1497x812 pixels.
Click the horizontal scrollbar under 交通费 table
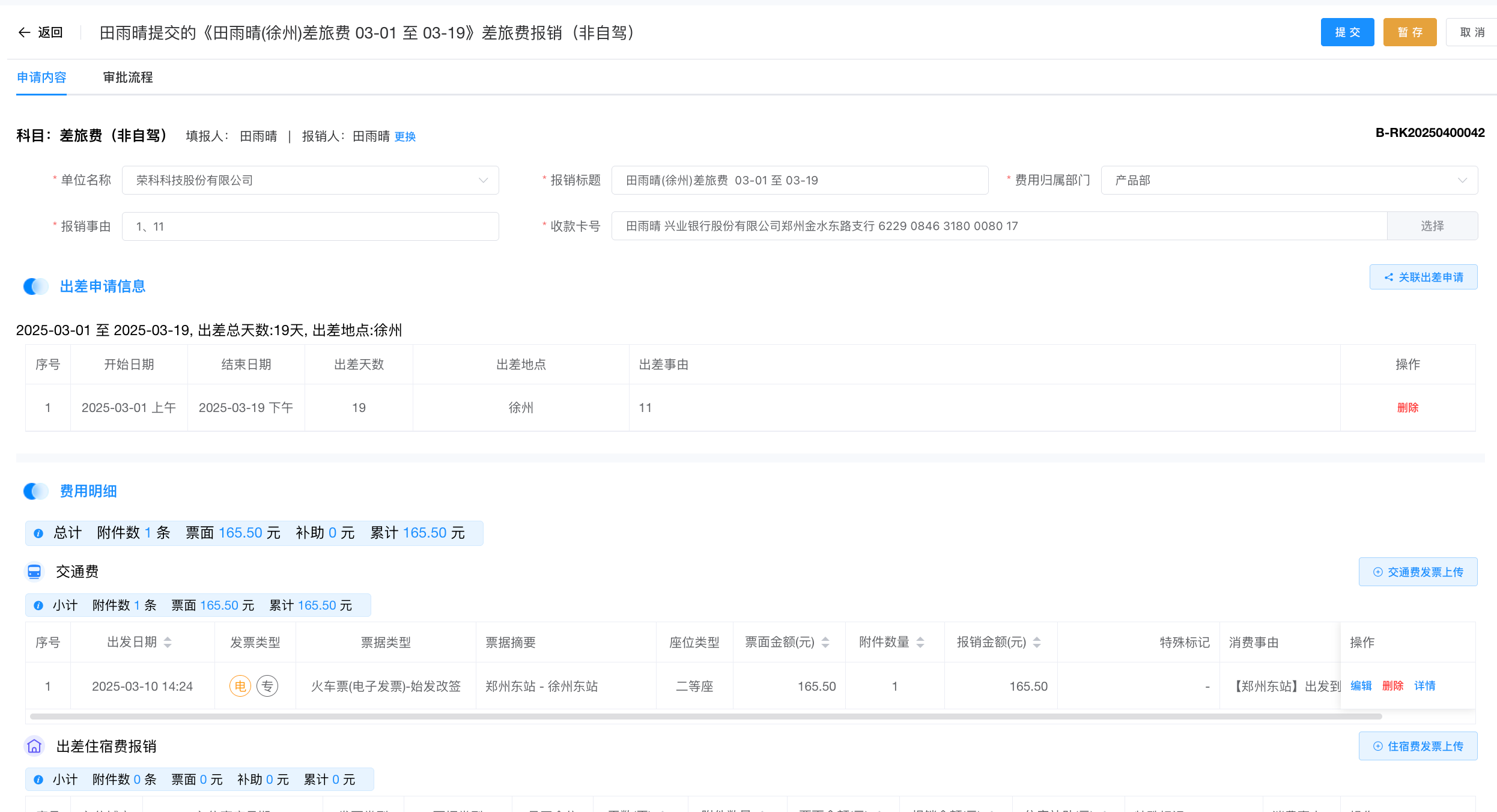pyautogui.click(x=705, y=716)
